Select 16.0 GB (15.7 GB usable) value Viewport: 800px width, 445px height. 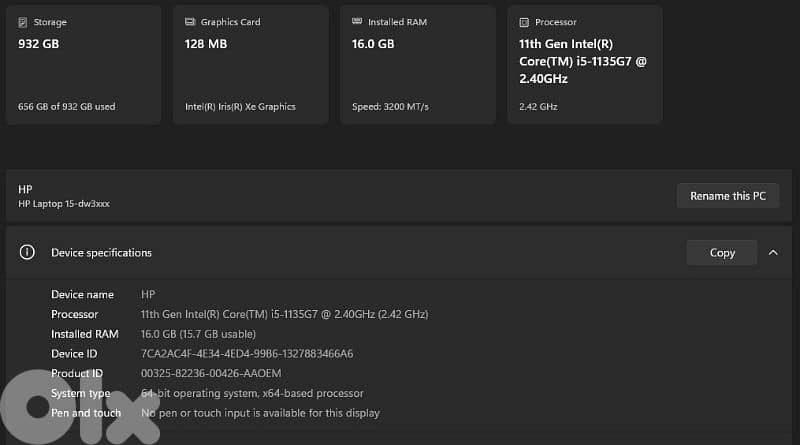[x=198, y=334]
